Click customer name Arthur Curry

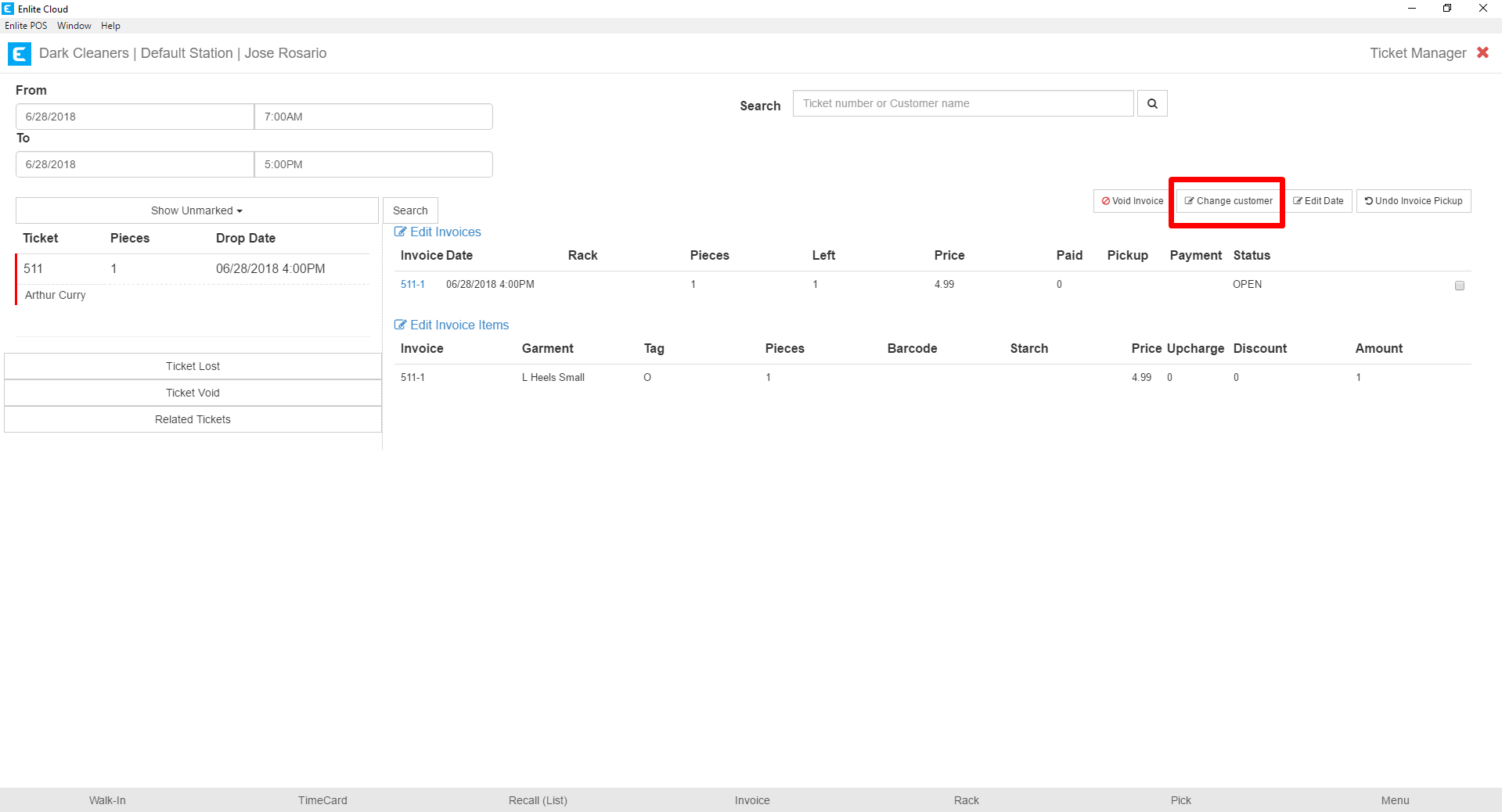(x=55, y=295)
